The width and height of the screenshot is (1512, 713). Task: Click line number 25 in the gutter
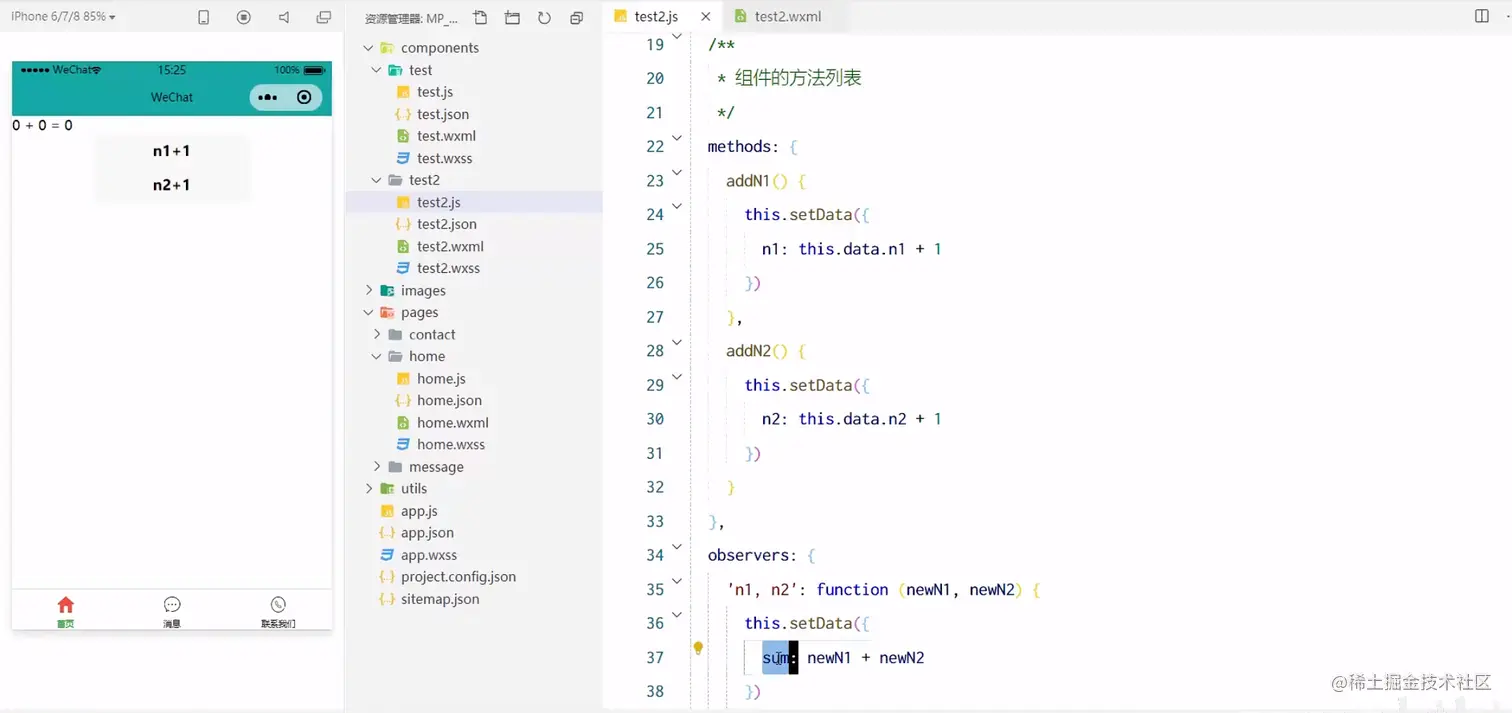point(655,249)
